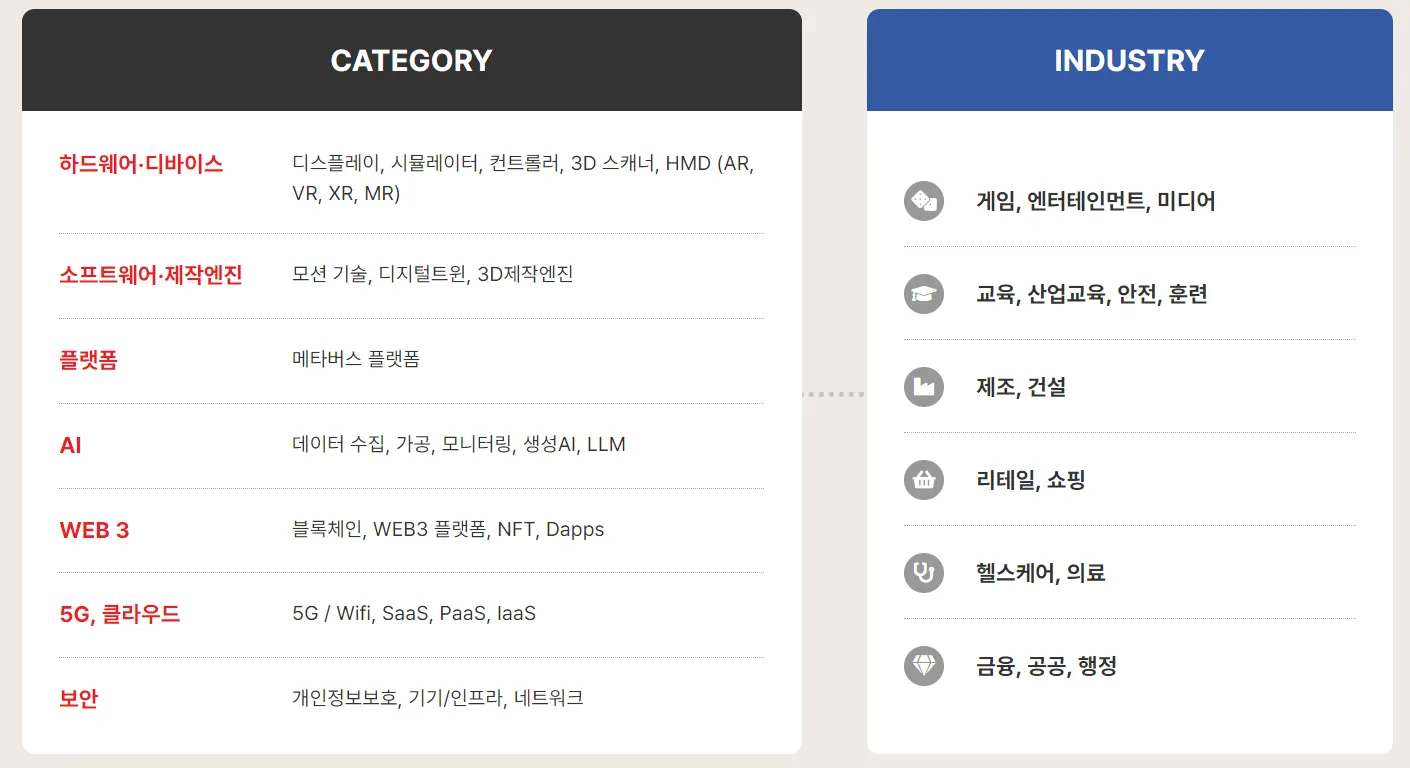This screenshot has height=768, width=1410.
Task: Click the stethoscope healthcare icon
Action: [x=923, y=573]
